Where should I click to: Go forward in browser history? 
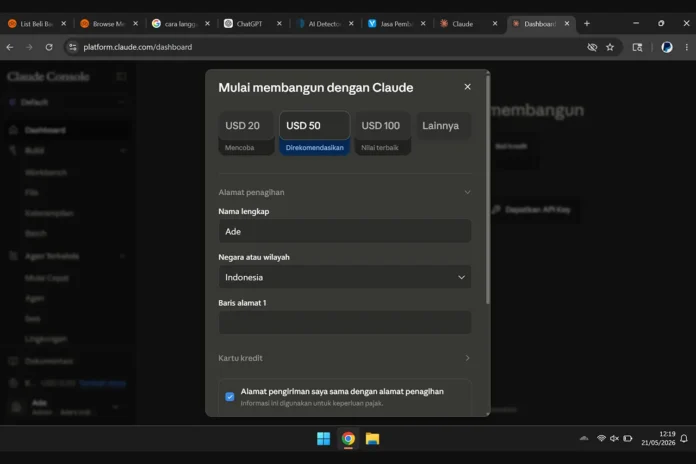click(x=29, y=47)
